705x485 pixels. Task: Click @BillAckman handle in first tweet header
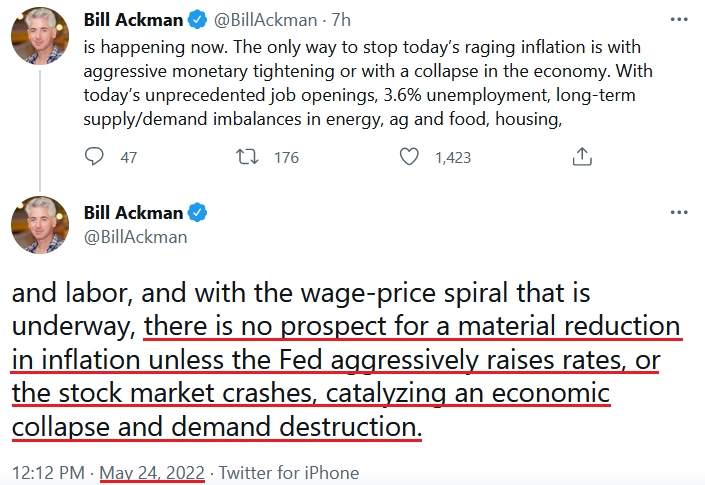(265, 20)
